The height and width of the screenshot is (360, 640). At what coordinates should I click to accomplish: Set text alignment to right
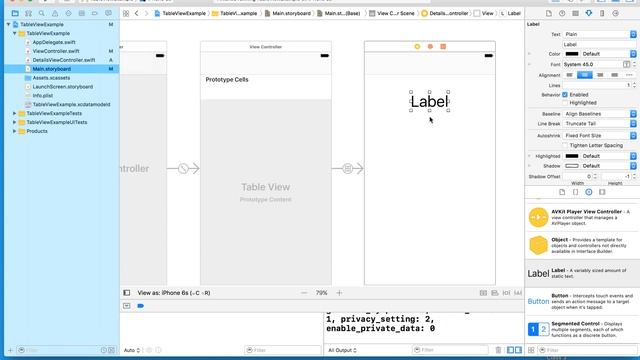[x=600, y=75]
